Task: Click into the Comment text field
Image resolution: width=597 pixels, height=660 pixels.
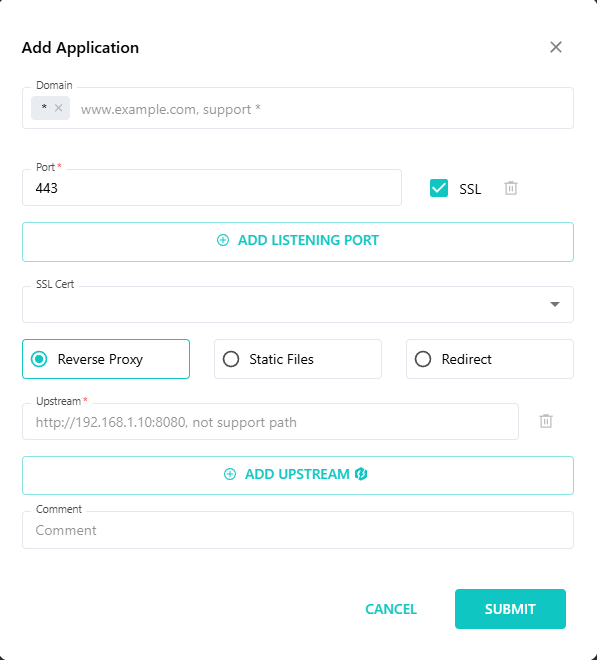Action: click(298, 530)
